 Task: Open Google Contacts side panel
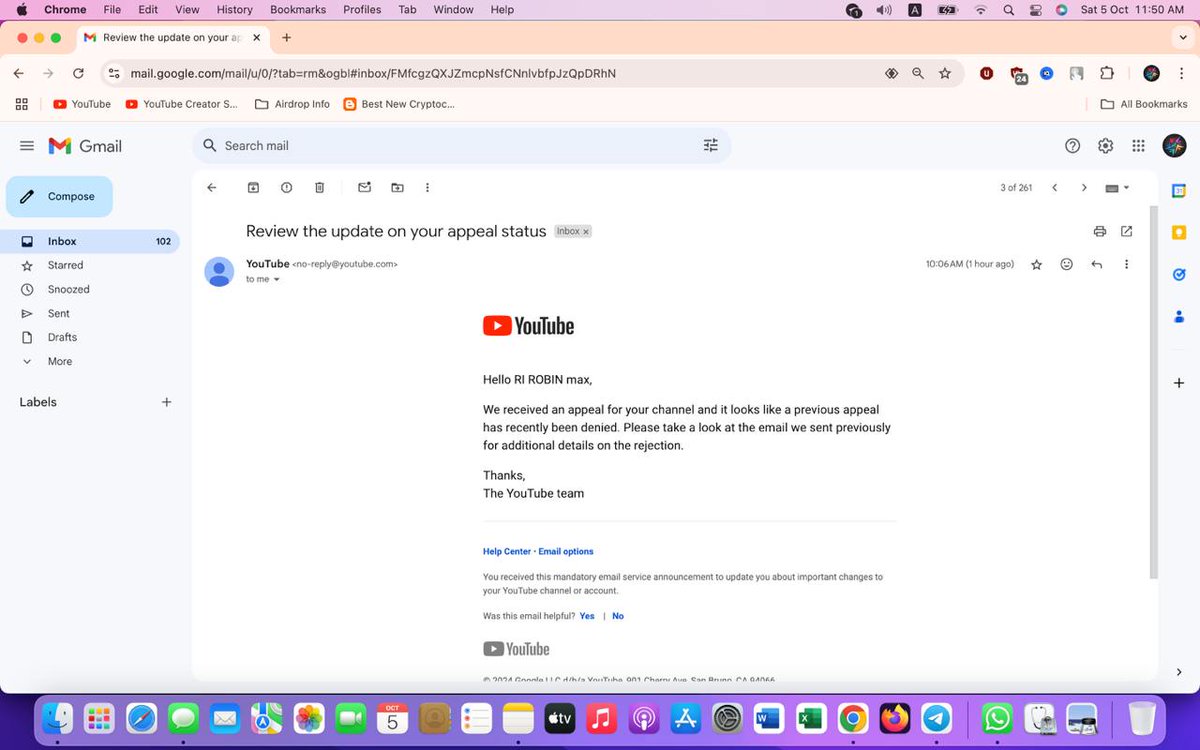[1179, 317]
